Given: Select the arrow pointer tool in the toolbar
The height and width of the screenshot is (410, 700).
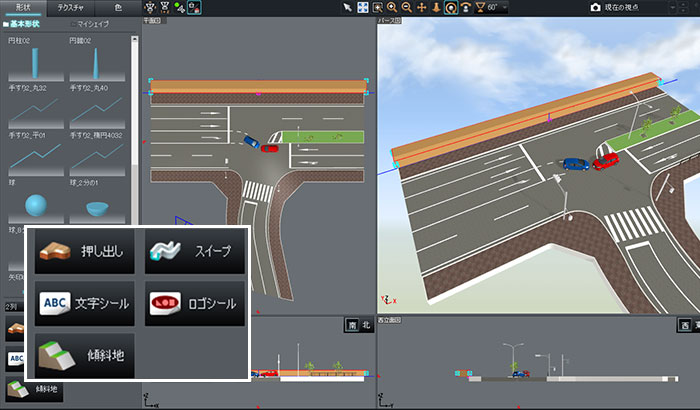Looking at the screenshot, I should pyautogui.click(x=347, y=7).
